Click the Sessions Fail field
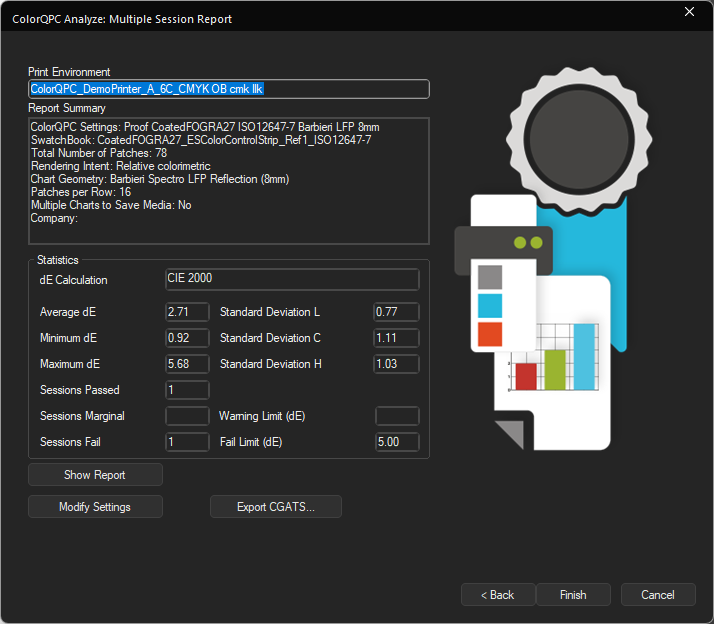Viewport: 714px width, 624px height. [x=187, y=442]
